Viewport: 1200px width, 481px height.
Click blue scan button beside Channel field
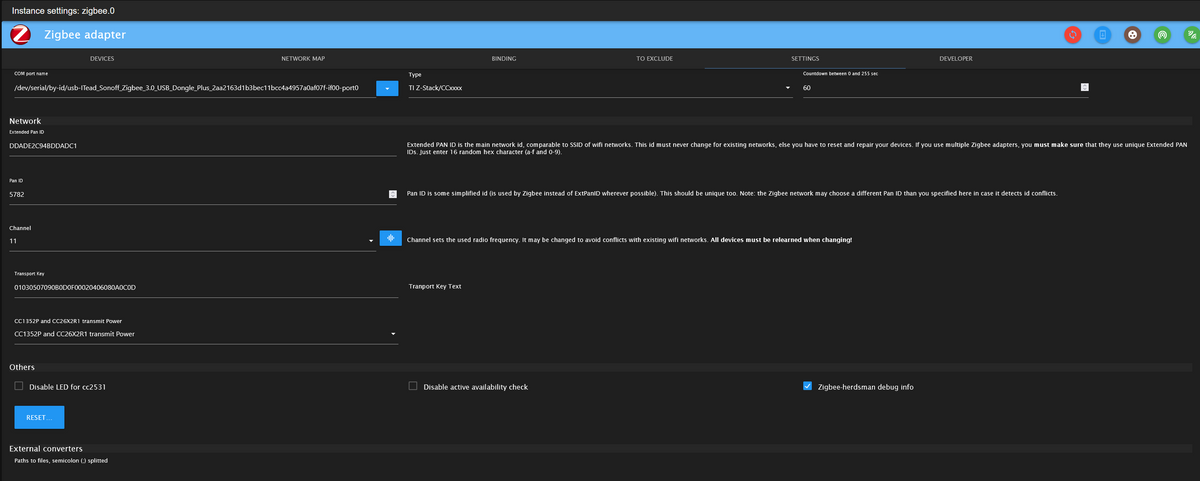click(390, 239)
